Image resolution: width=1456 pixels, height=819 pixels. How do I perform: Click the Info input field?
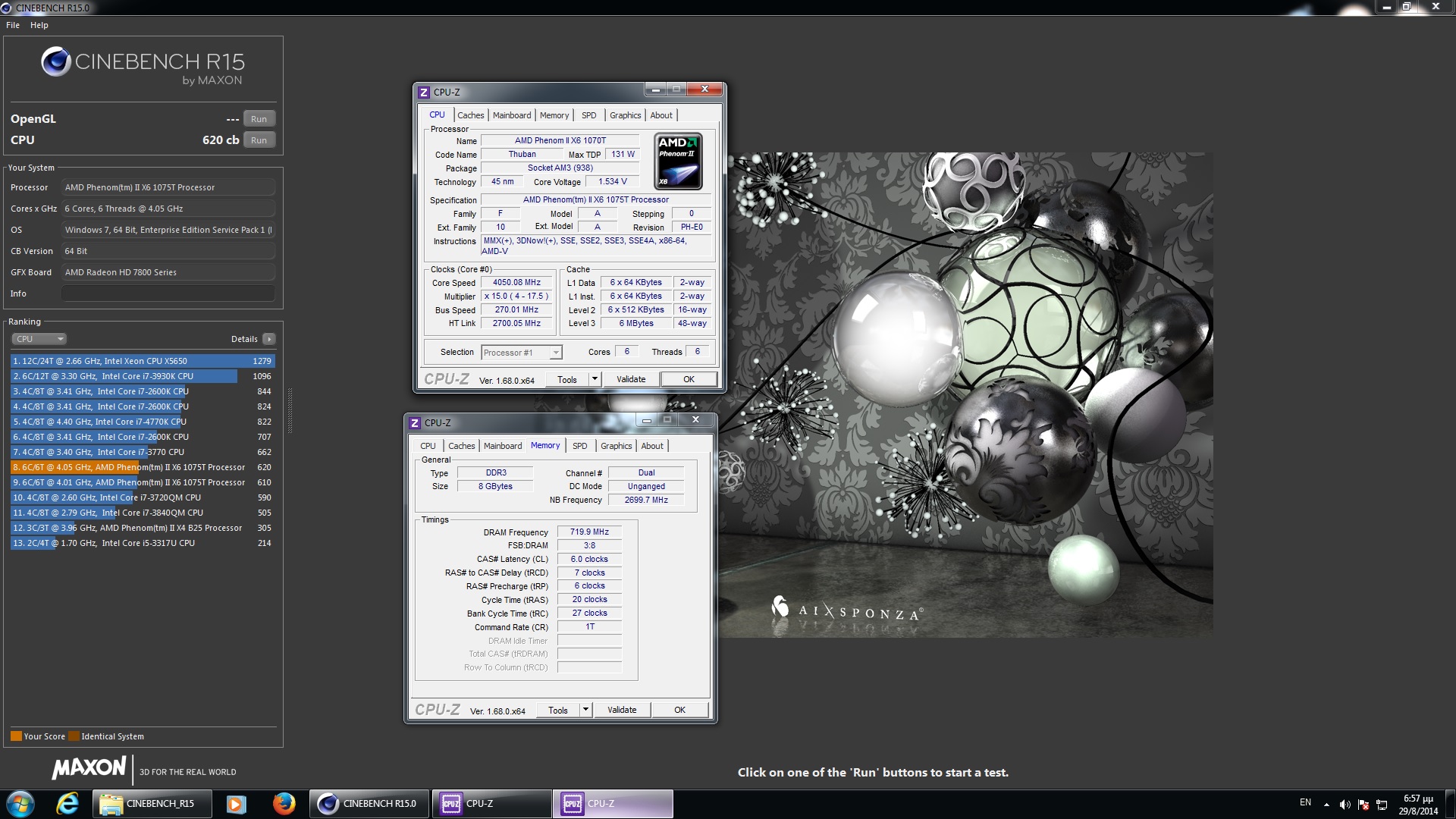tap(168, 293)
